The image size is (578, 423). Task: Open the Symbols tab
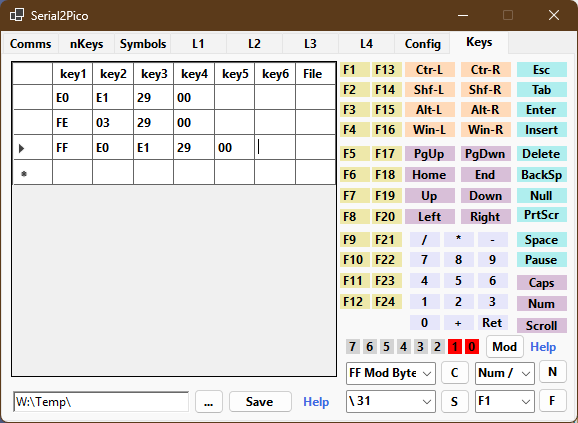(x=143, y=44)
